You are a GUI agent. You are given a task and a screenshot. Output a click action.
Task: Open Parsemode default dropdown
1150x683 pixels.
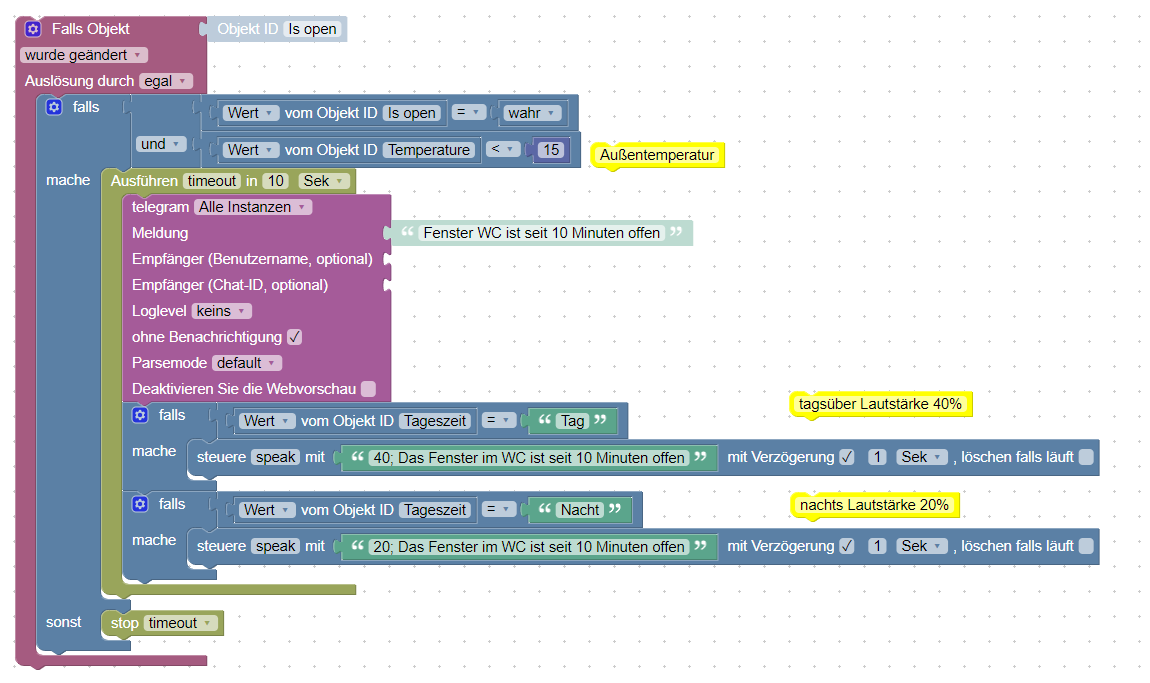[x=247, y=363]
